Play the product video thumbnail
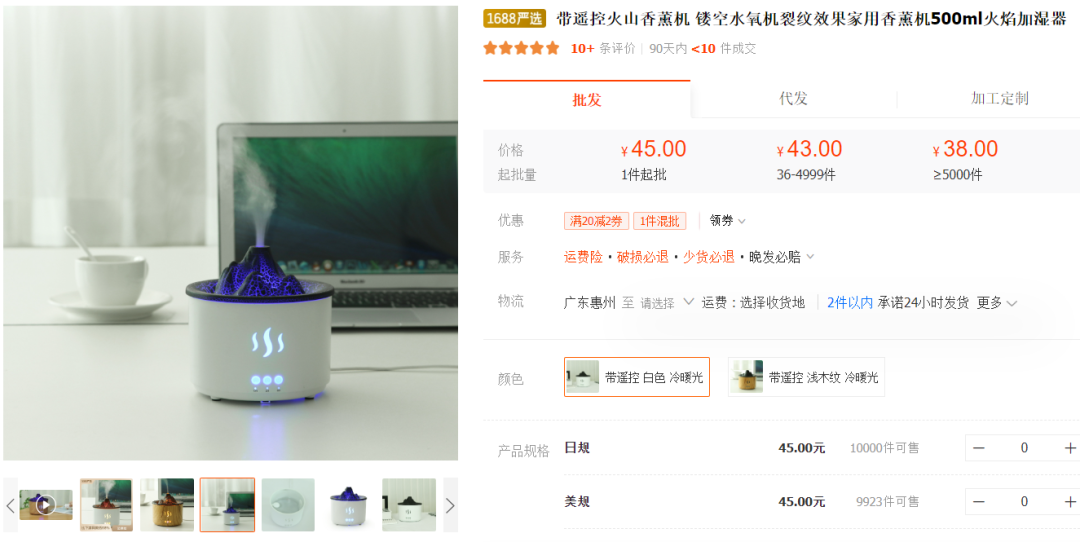 point(45,505)
